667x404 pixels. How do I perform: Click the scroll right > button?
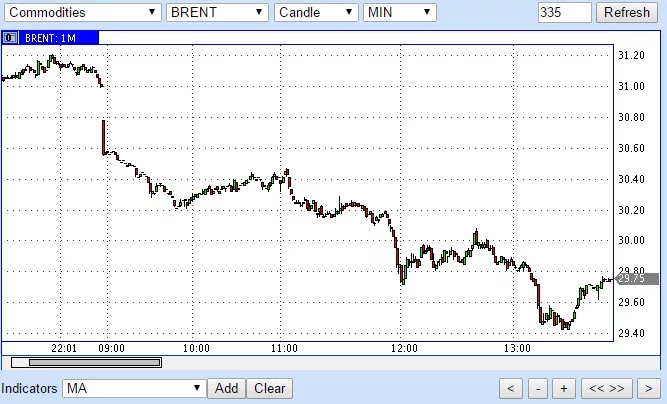click(x=648, y=388)
